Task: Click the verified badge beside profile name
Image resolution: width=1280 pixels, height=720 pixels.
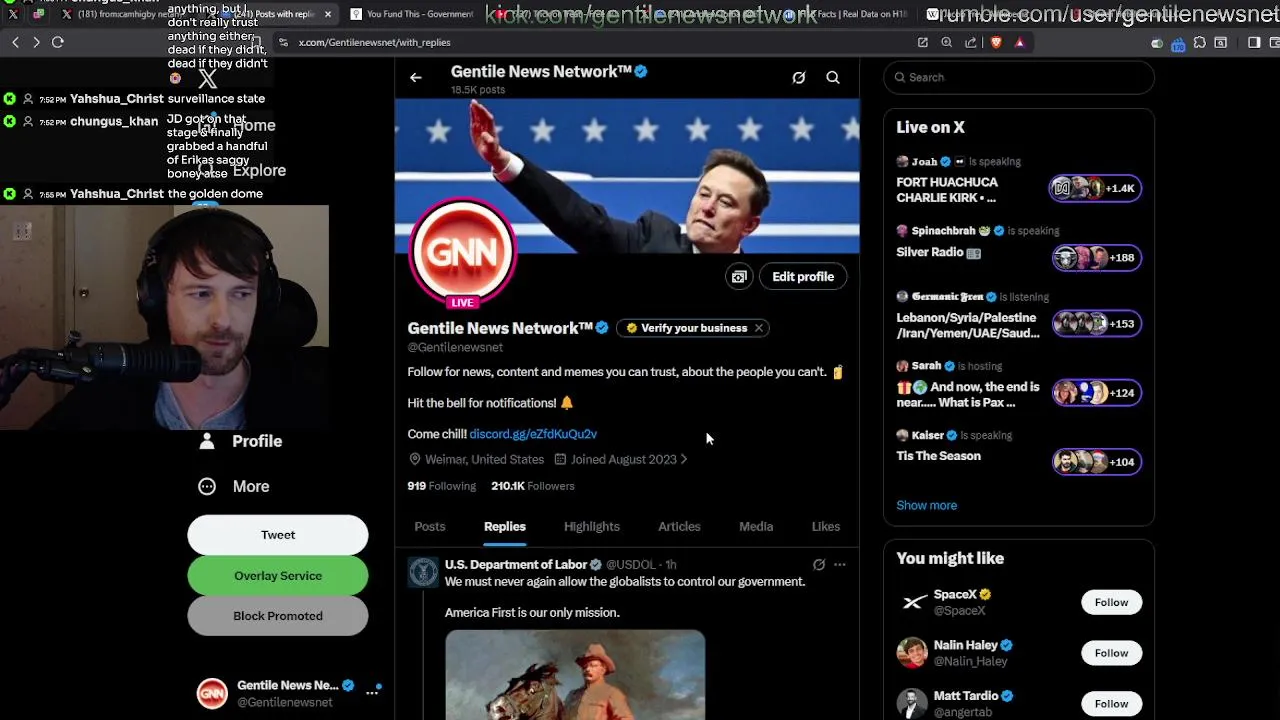Action: pos(603,328)
